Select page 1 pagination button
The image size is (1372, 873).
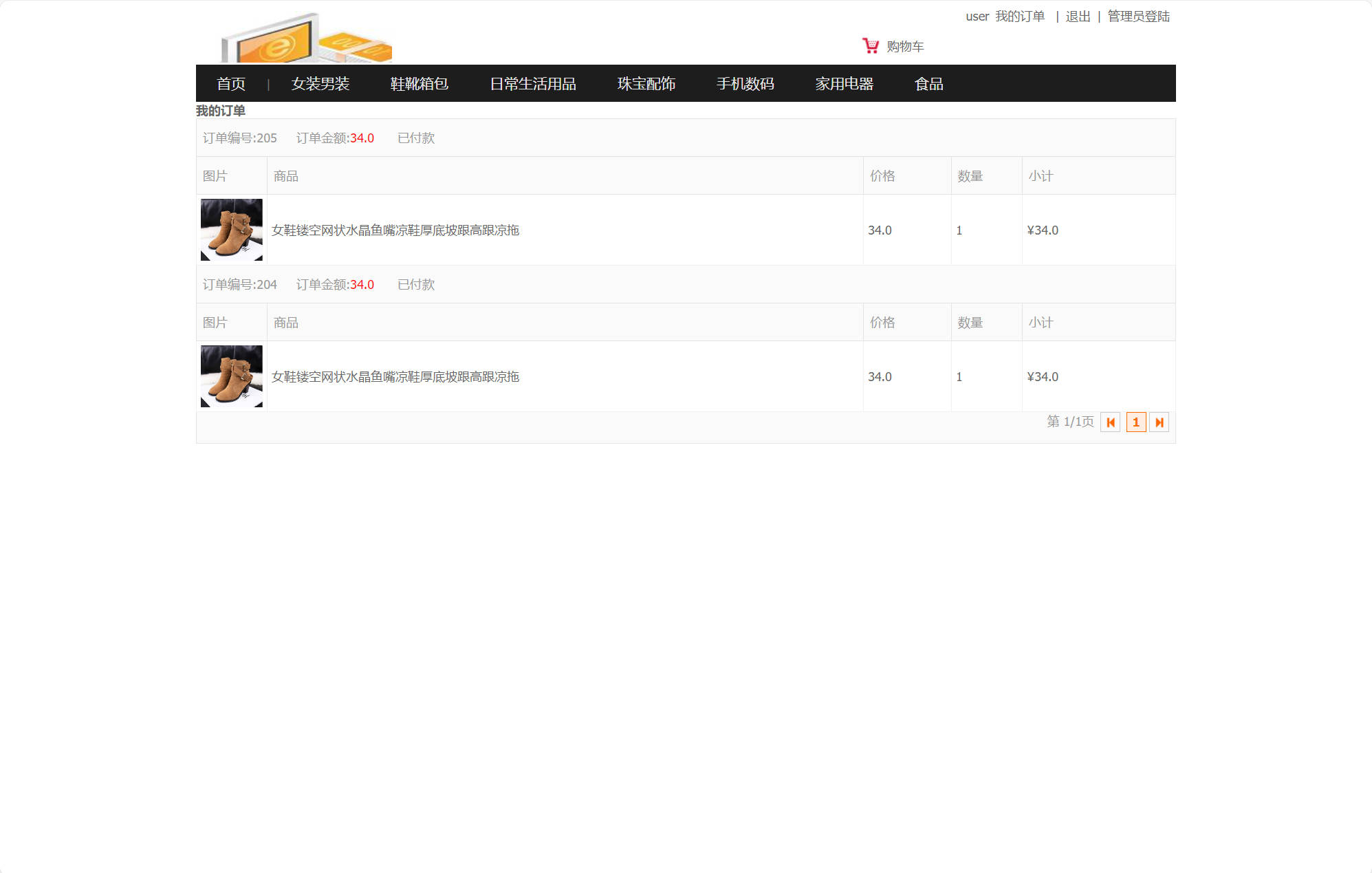pos(1135,422)
